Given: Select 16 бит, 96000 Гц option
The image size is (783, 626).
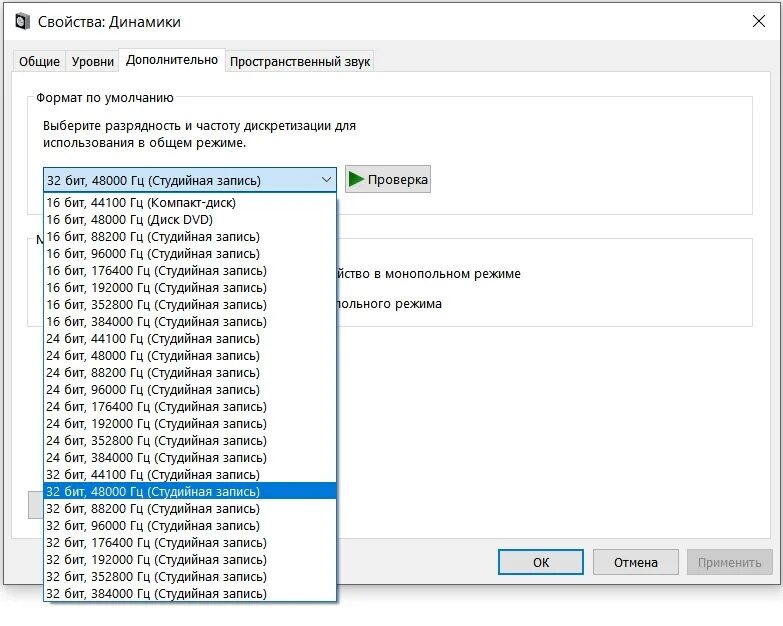Looking at the screenshot, I should (x=190, y=253).
